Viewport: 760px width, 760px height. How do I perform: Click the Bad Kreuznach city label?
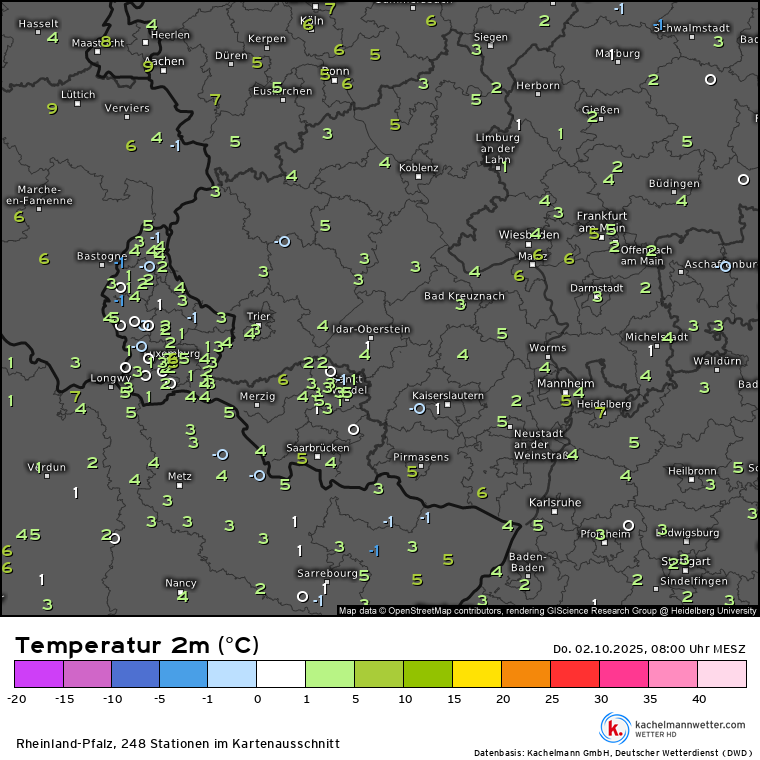(x=464, y=296)
